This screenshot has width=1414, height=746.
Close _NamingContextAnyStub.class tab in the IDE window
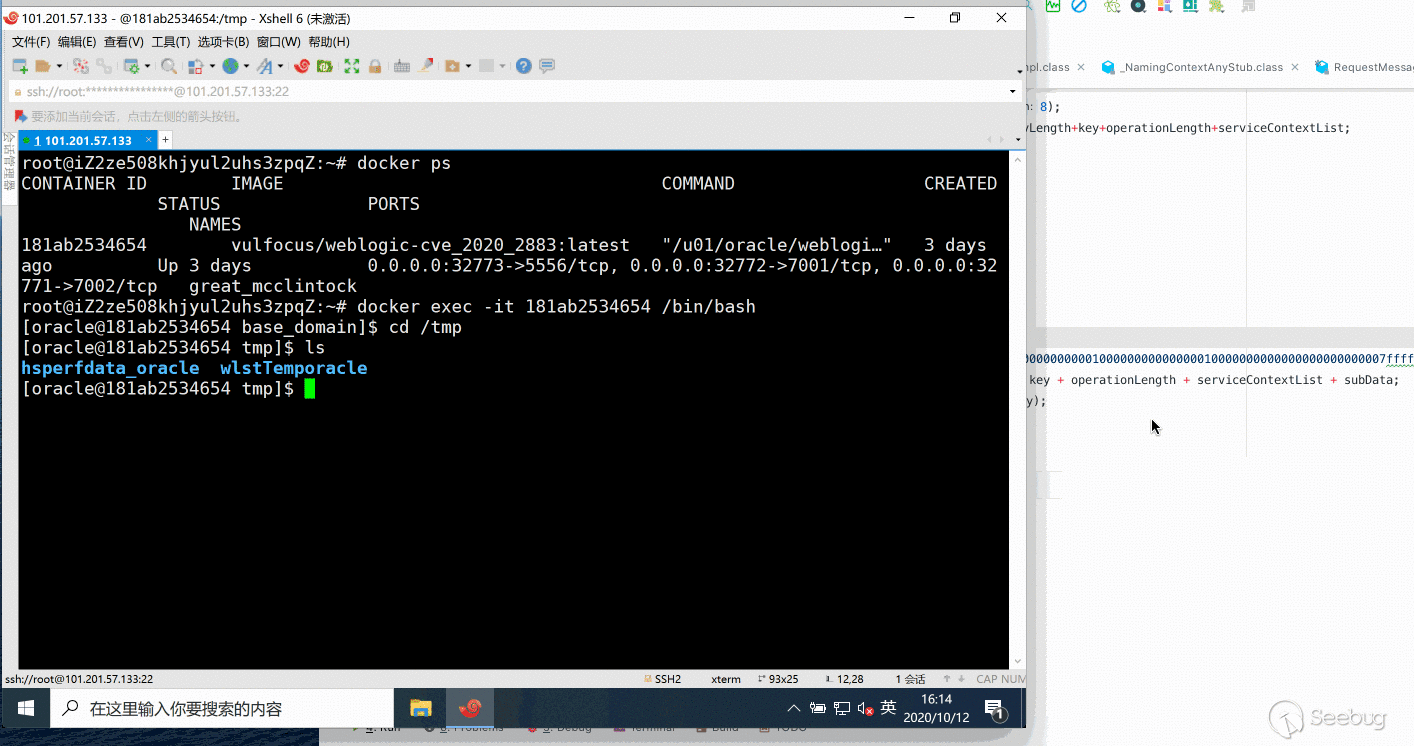1294,67
